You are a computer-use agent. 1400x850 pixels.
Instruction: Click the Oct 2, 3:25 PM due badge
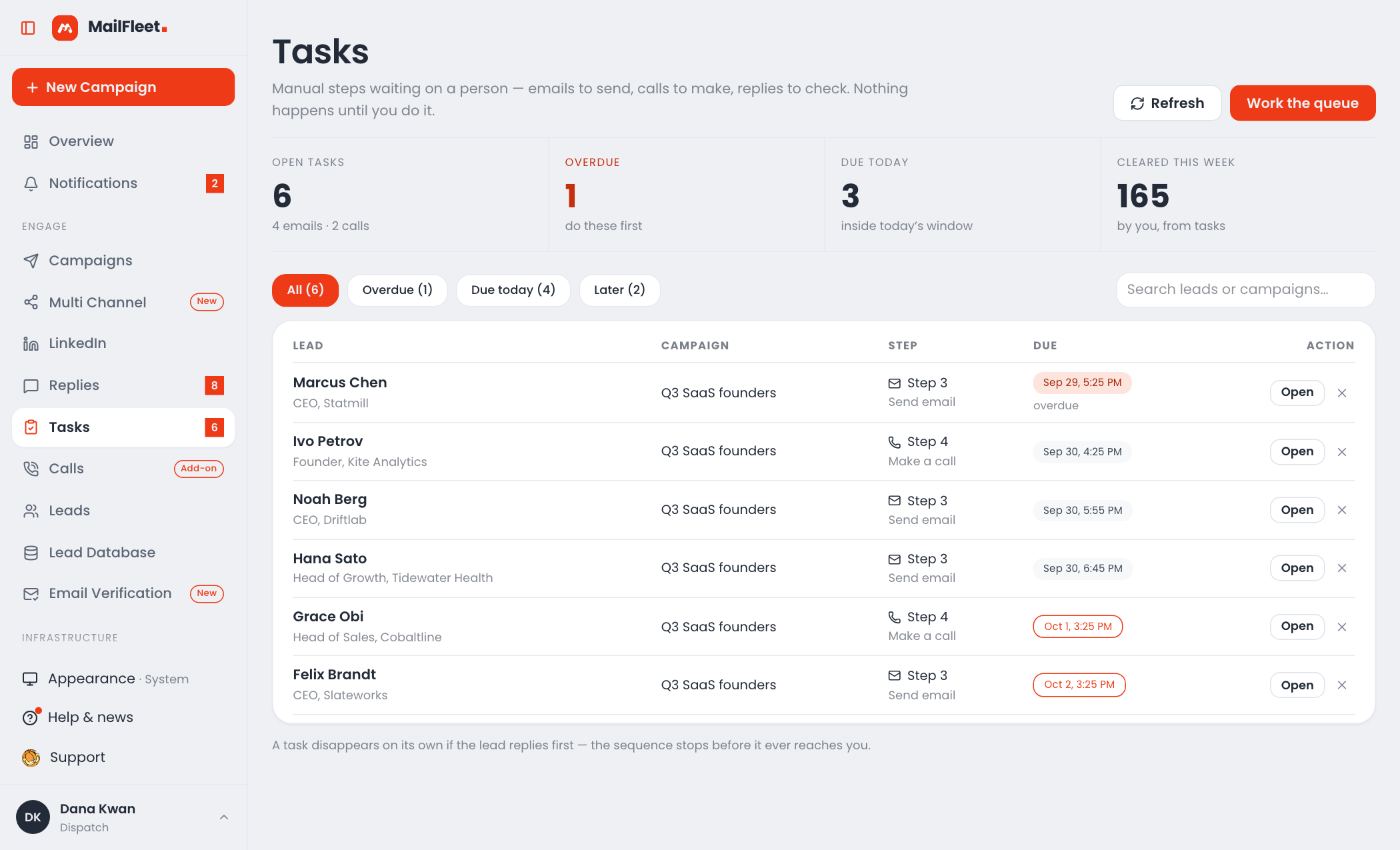(1079, 685)
